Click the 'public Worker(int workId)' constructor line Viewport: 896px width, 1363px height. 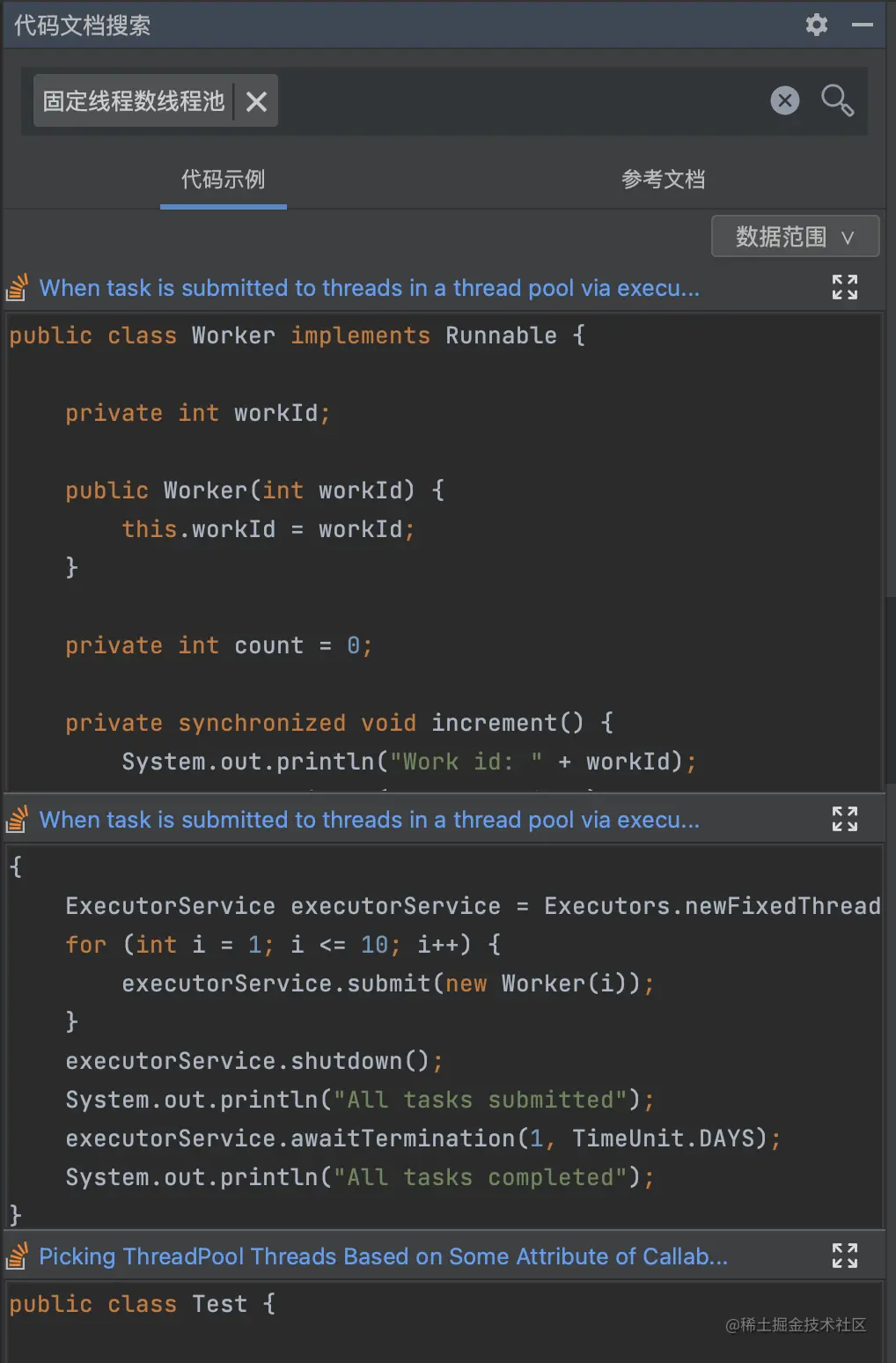click(255, 490)
